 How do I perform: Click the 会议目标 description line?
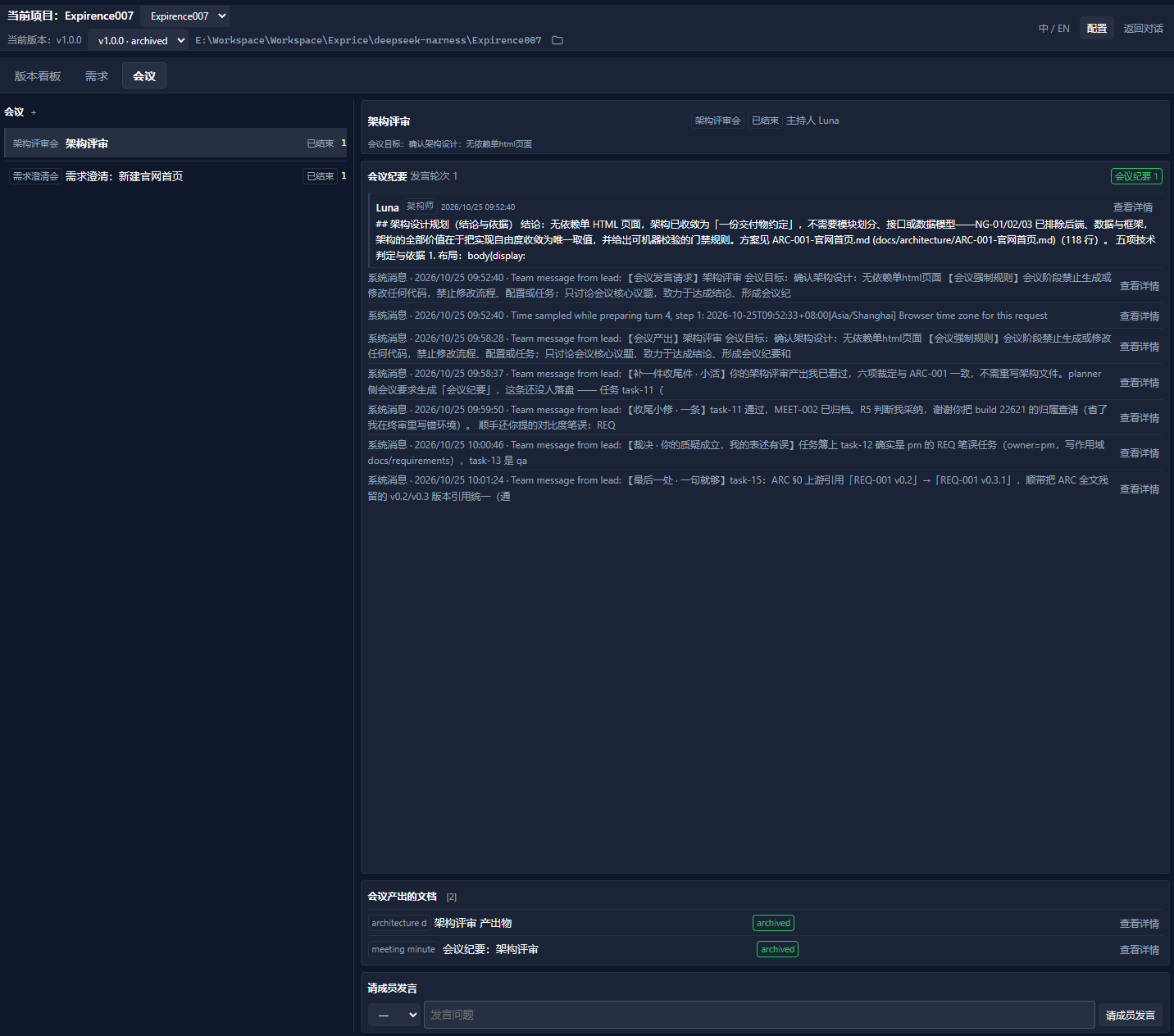(x=450, y=144)
